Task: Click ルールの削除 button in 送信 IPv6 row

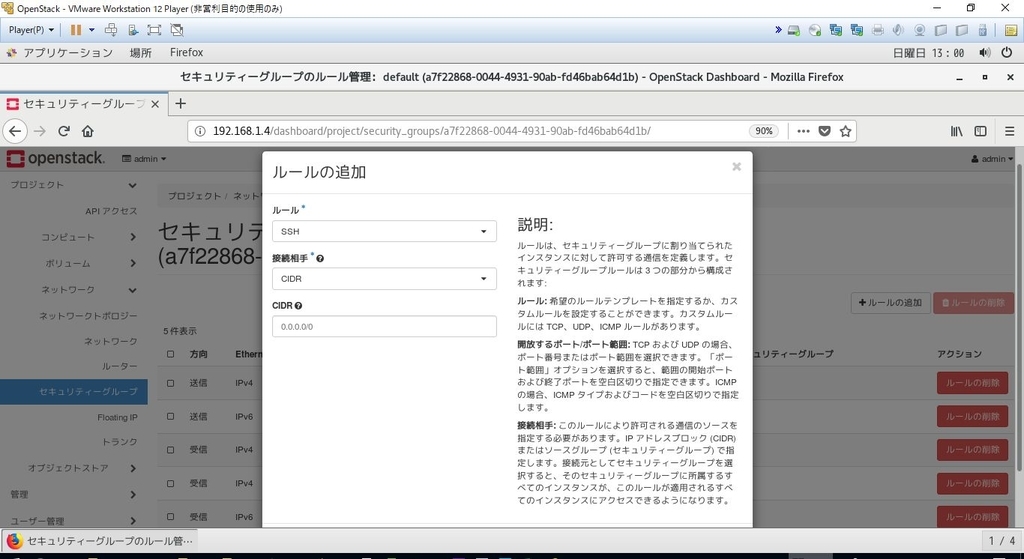Action: [972, 417]
